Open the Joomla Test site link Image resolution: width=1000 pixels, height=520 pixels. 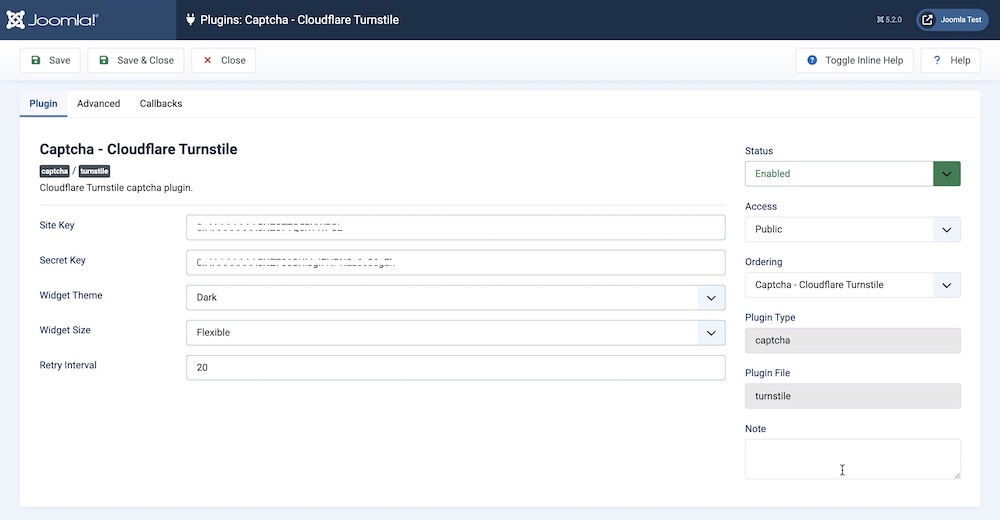(x=952, y=20)
